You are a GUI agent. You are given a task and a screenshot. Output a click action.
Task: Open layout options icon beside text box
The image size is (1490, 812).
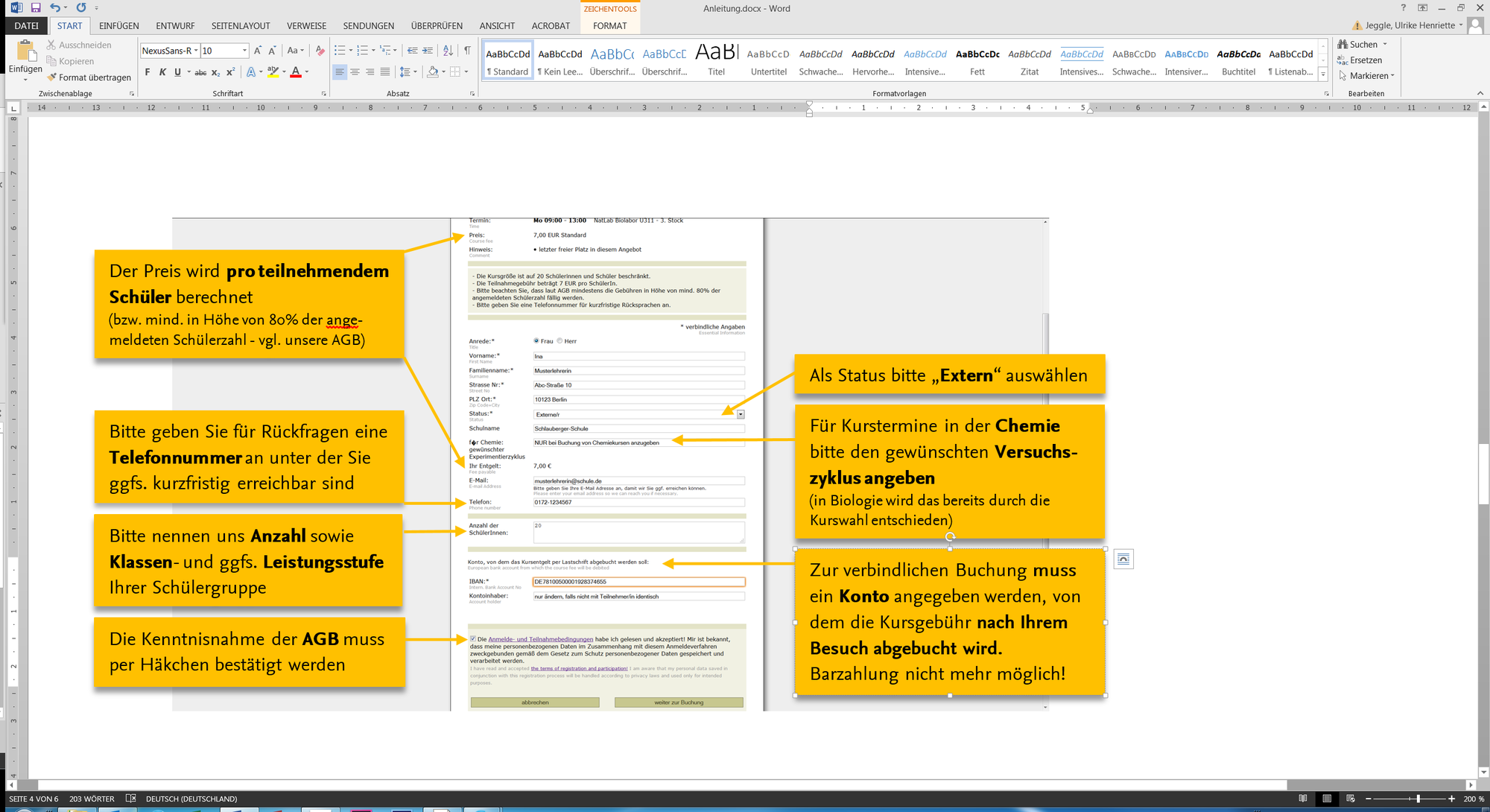[x=1123, y=559]
